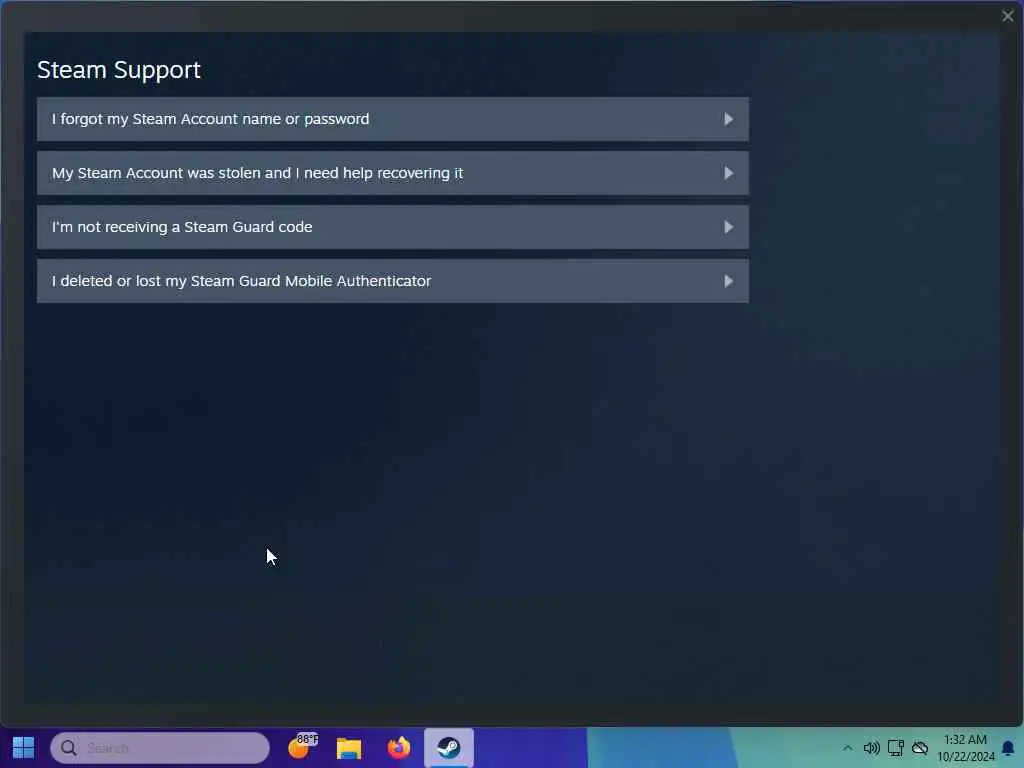Open 'I deleted or lost my Steam Guard Mobile Authenticator'
1024x768 pixels.
[392, 281]
